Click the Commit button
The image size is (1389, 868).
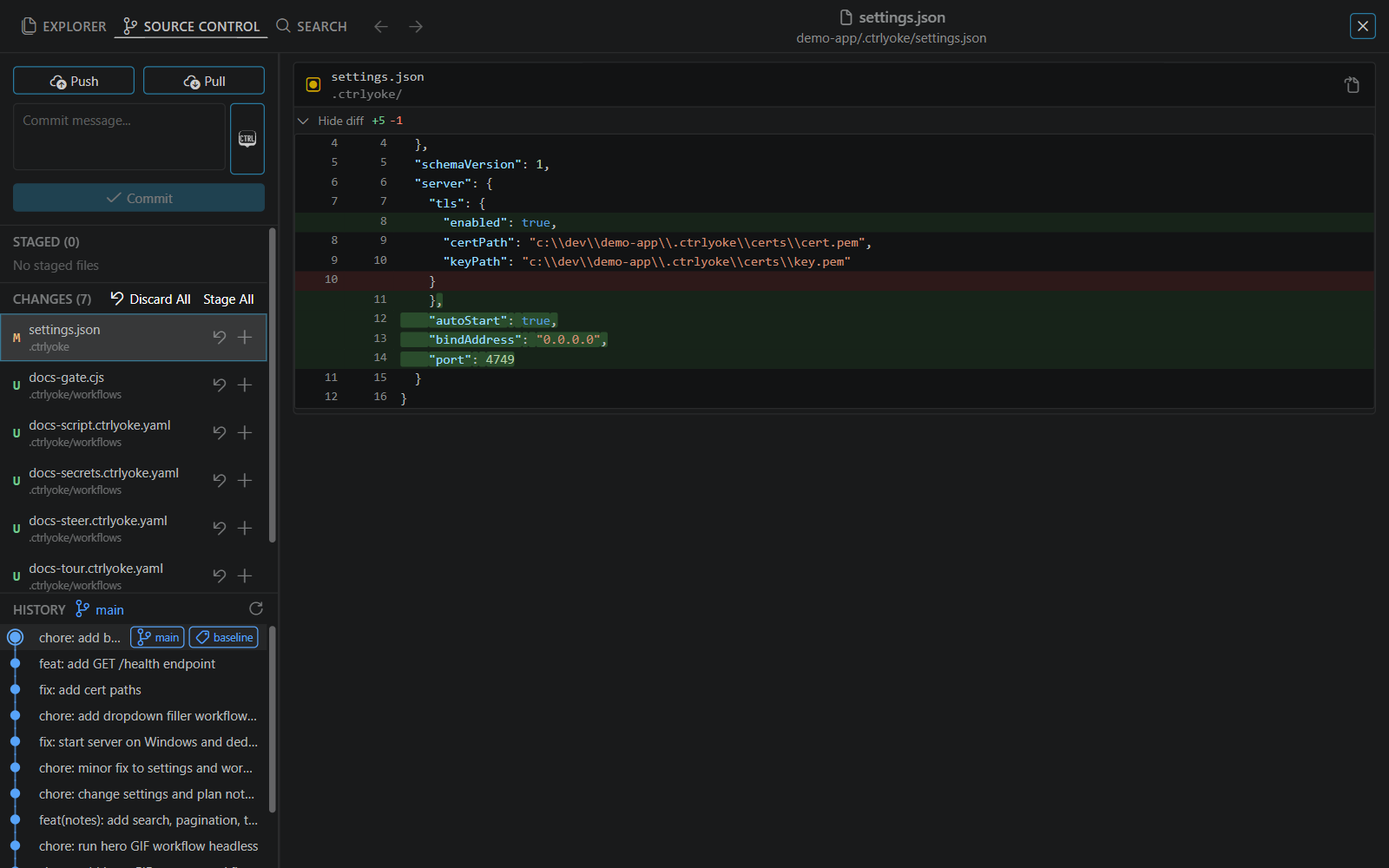(139, 198)
